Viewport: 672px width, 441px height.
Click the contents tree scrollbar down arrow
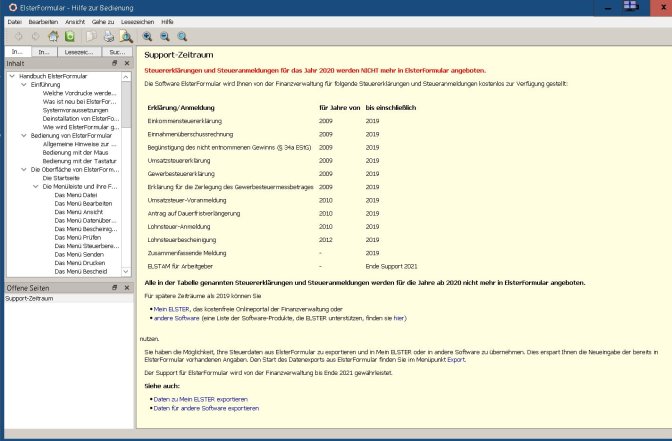tap(126, 271)
